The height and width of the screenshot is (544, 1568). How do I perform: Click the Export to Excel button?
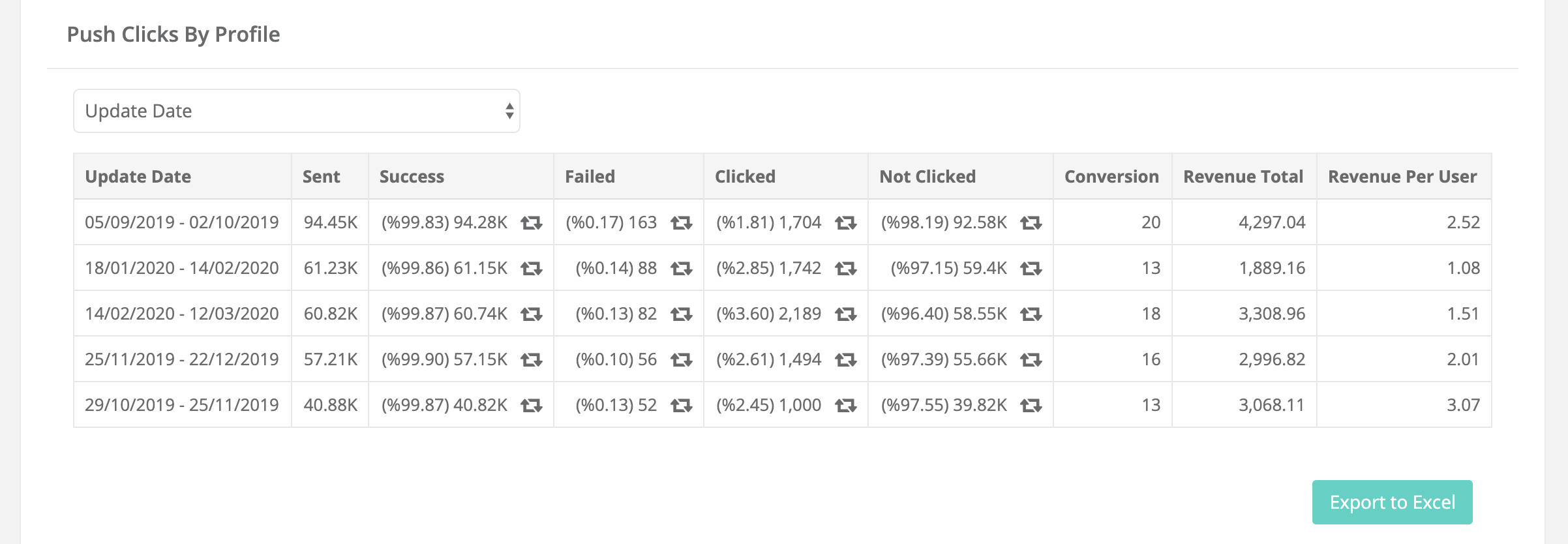(x=1392, y=502)
